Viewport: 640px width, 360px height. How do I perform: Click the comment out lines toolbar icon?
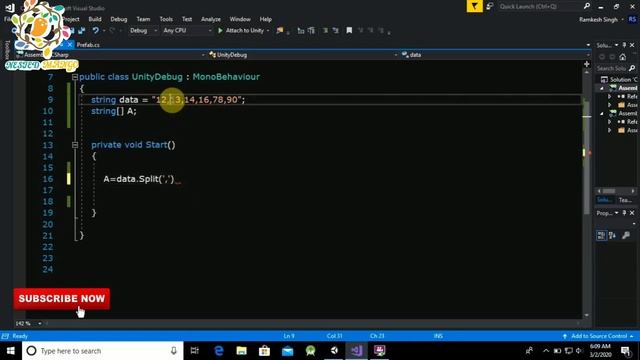click(x=325, y=31)
